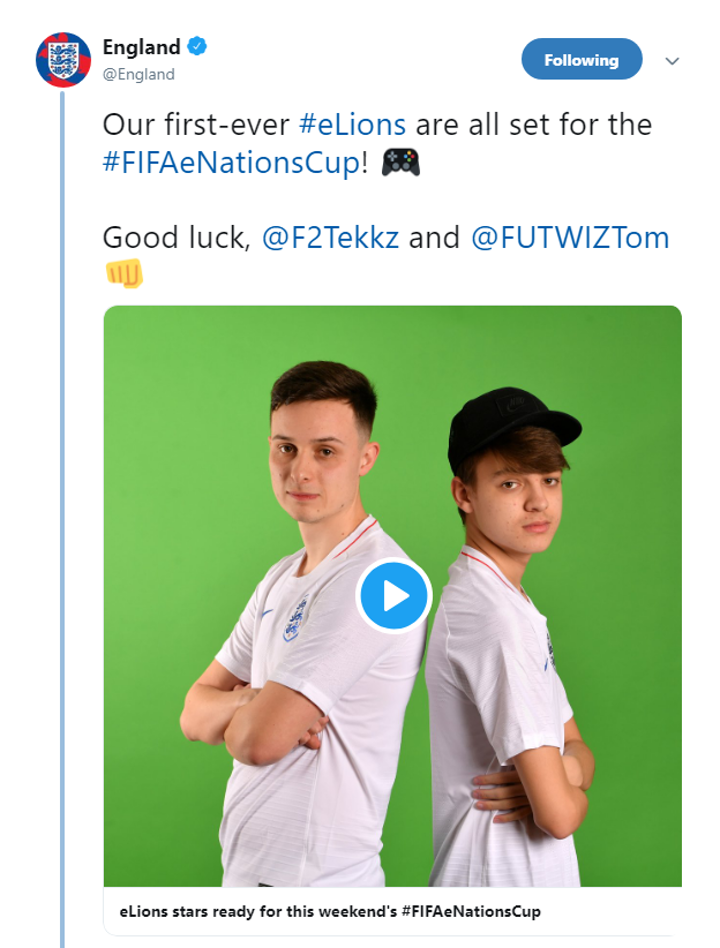Screen dimensions: 720x948
Task: Visit the @FUTWIZTom profile mention
Action: [570, 238]
